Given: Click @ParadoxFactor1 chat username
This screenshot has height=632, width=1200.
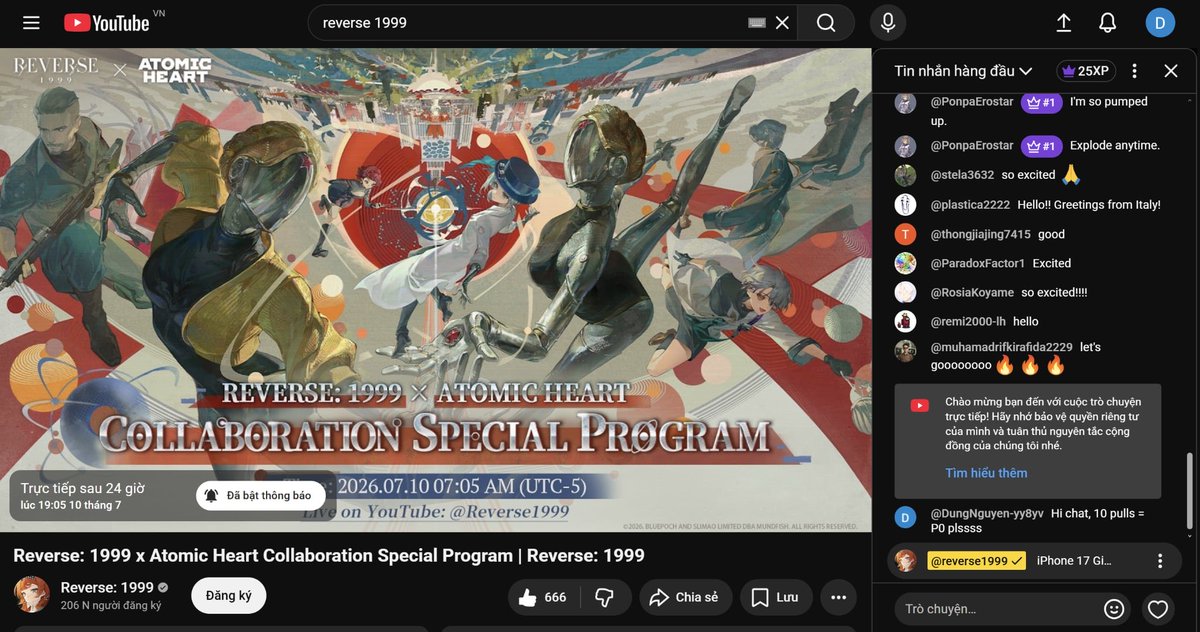Looking at the screenshot, I should click(x=978, y=263).
